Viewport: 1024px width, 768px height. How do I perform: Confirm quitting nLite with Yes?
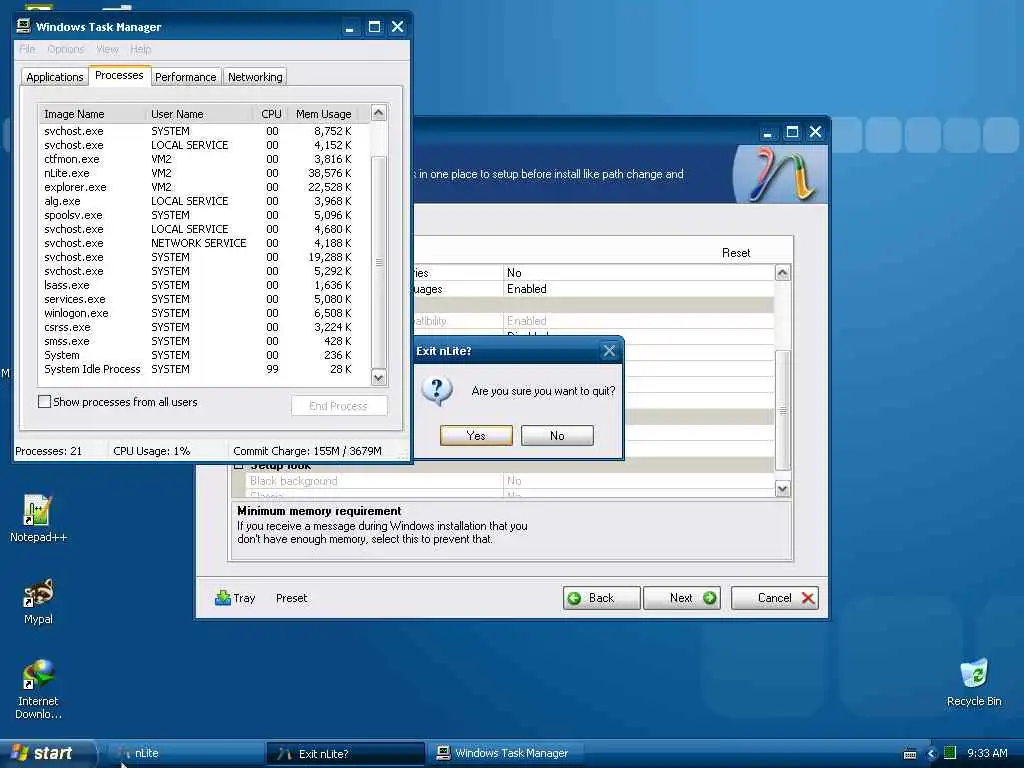[x=476, y=436]
